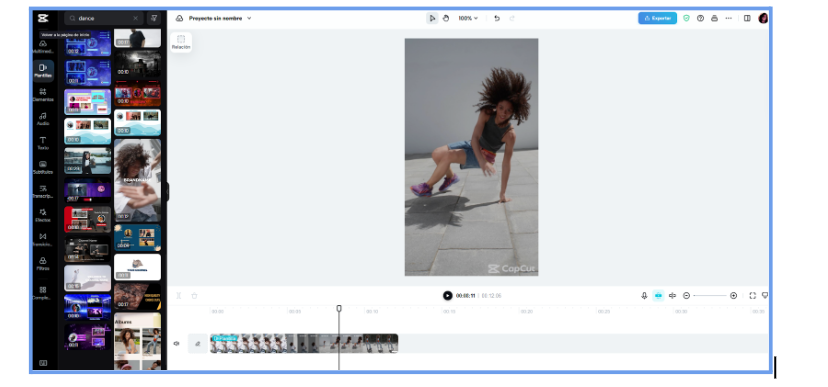
Task: Click the green shield icon
Action: [686, 18]
